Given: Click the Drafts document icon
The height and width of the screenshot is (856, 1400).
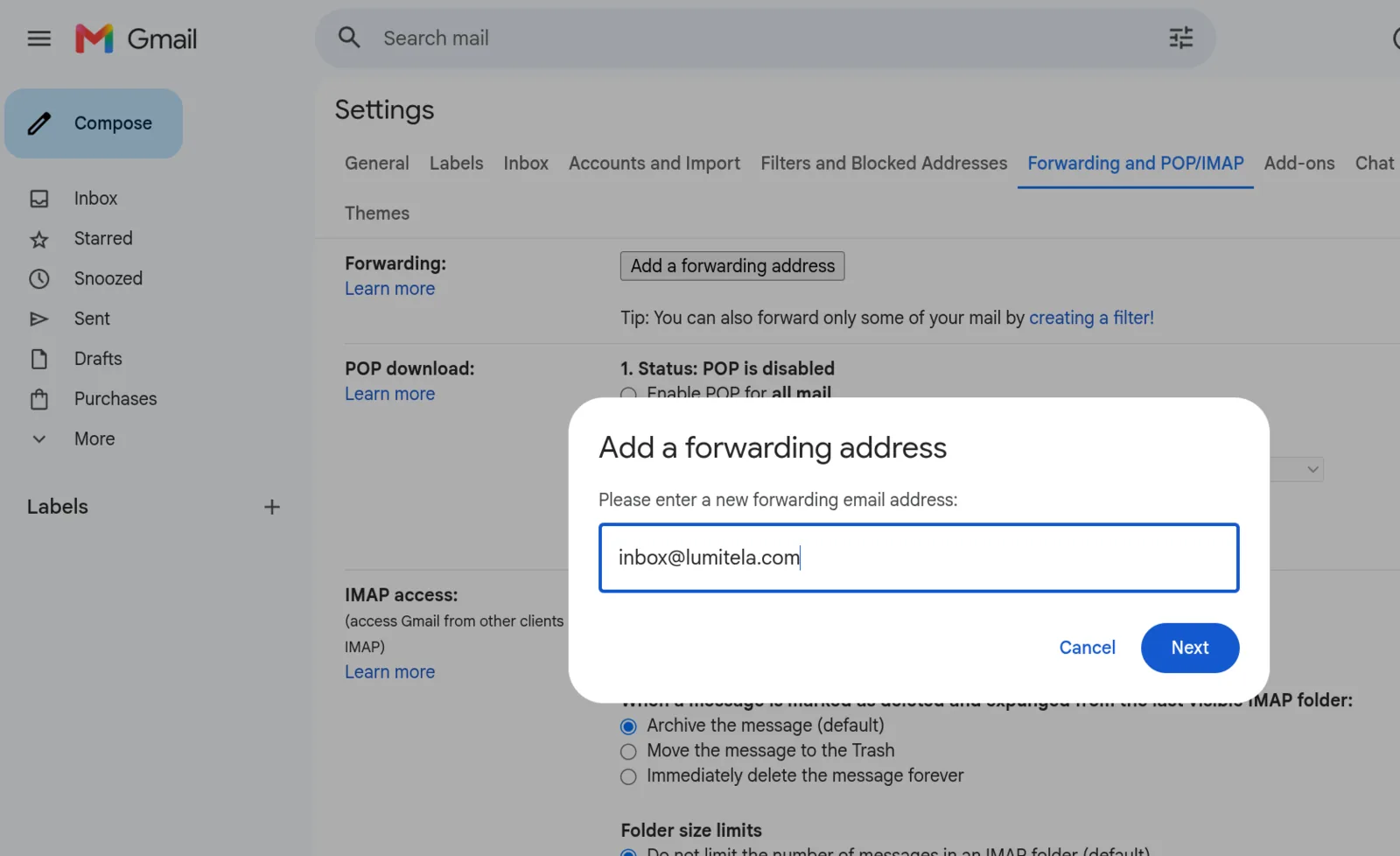Looking at the screenshot, I should tap(39, 359).
